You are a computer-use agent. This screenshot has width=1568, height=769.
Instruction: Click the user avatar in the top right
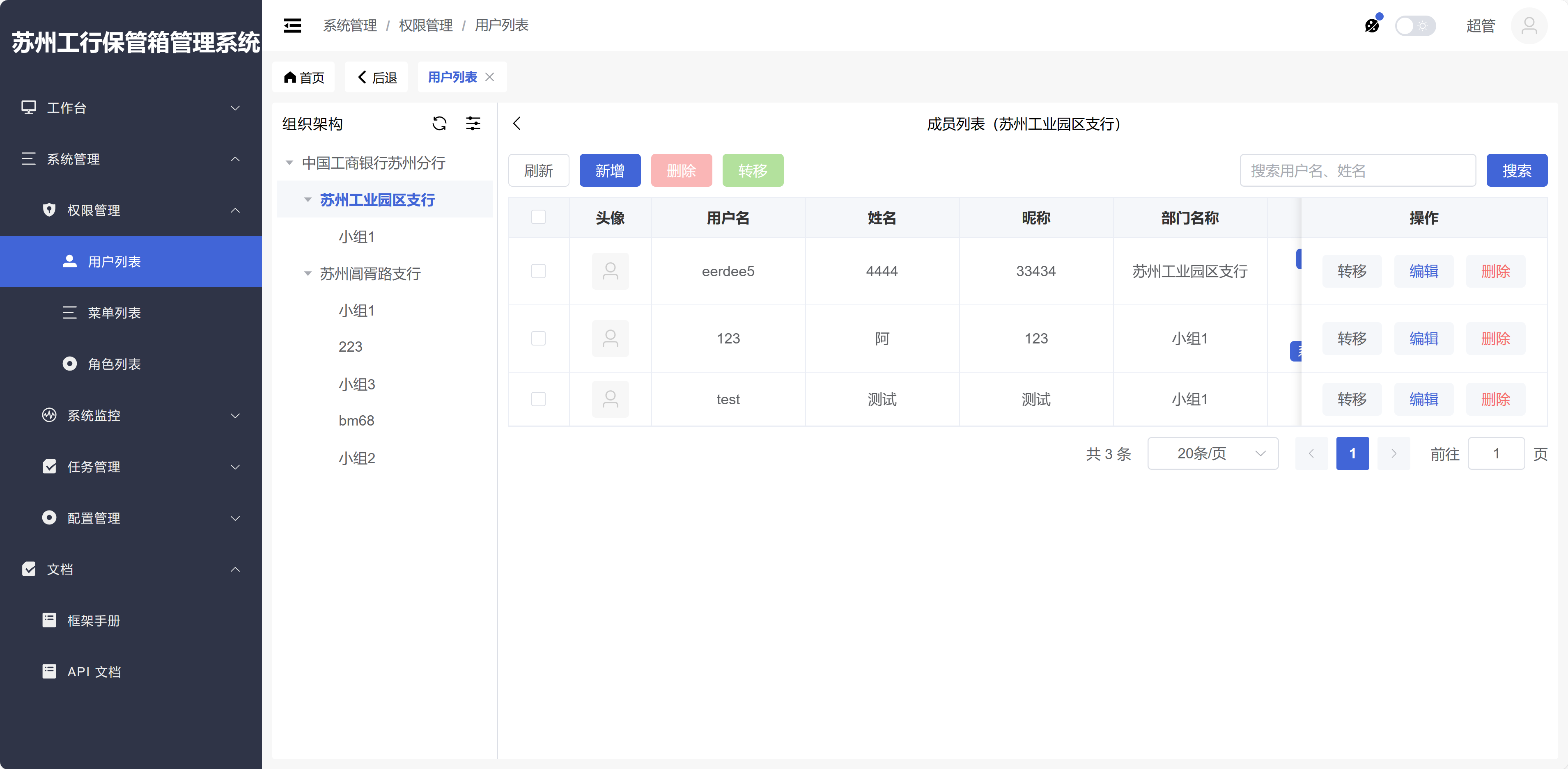coord(1529,25)
